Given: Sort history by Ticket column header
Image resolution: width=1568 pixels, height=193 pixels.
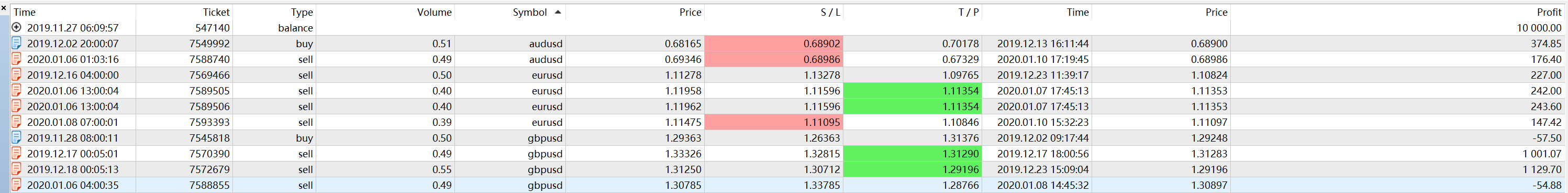Looking at the screenshot, I should point(216,12).
